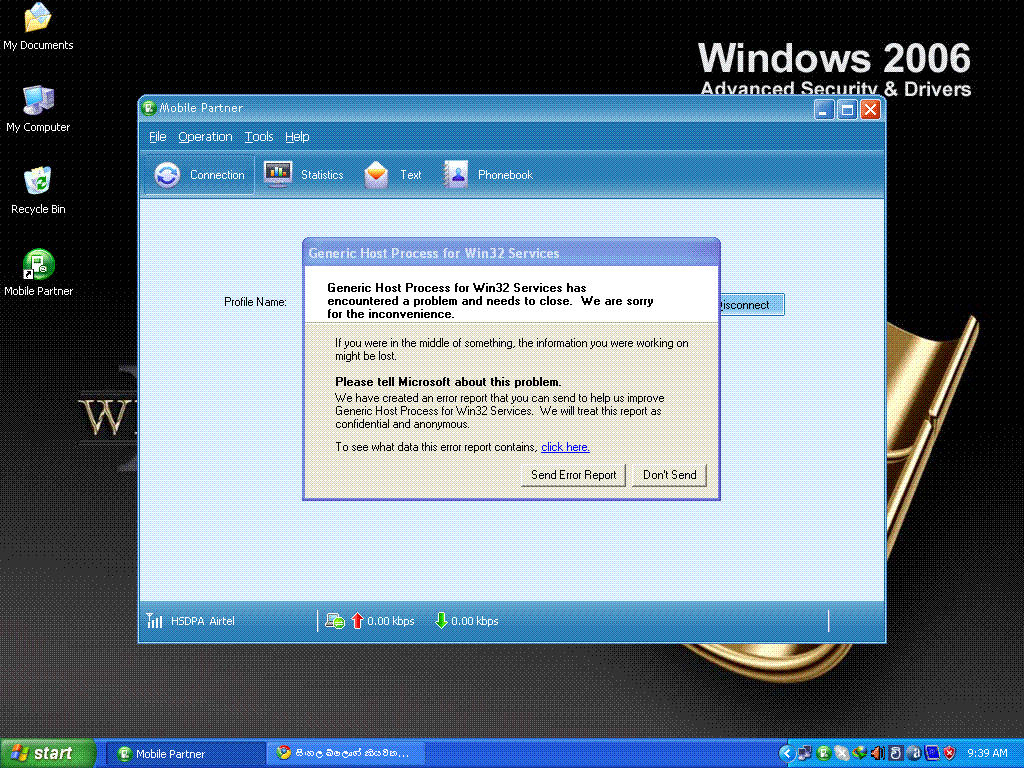
Task: Click the Internet Download Manager tray icon
Action: point(859,753)
